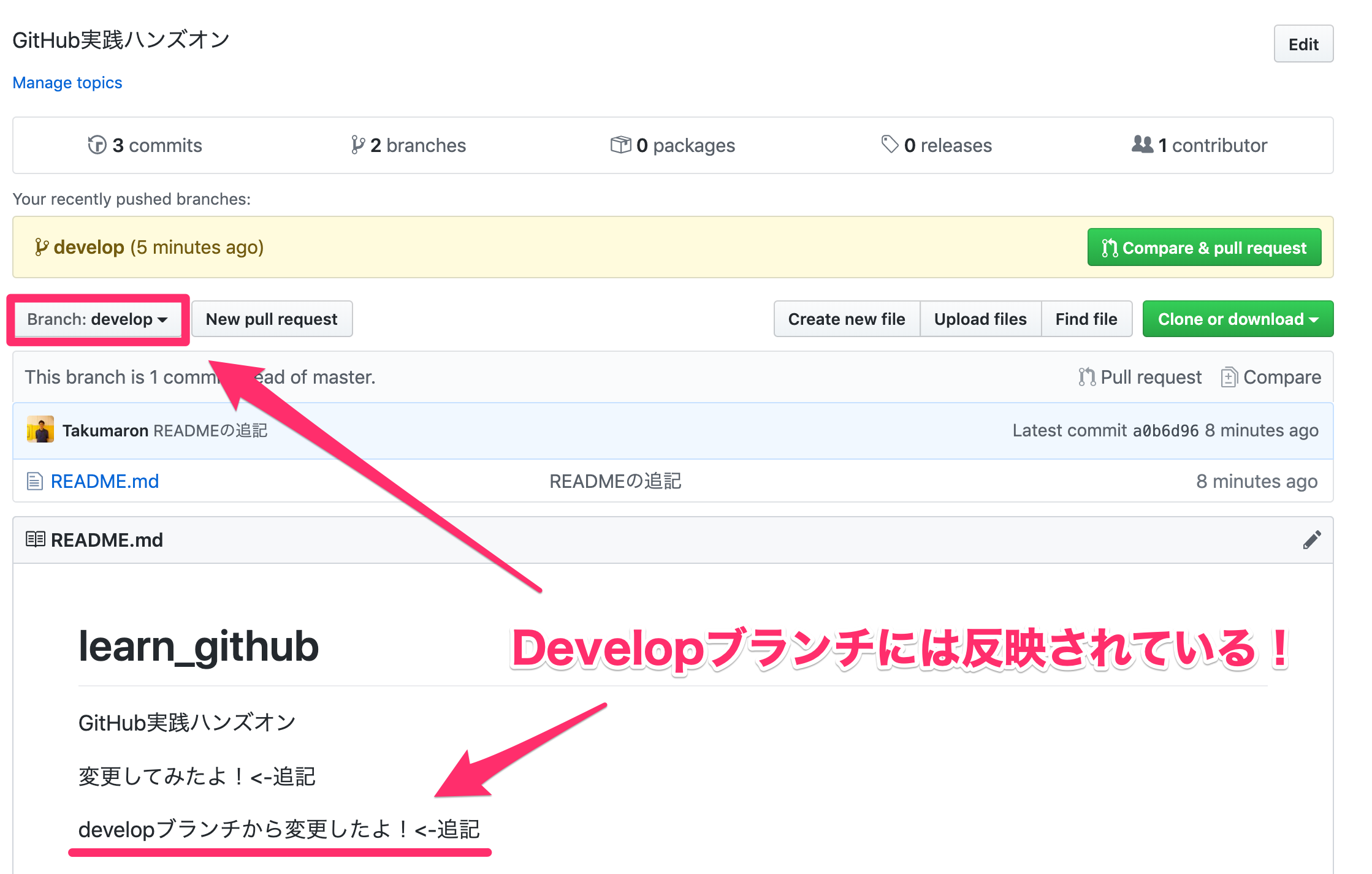Expand the Manage topics section
Image resolution: width=1372 pixels, height=874 pixels.
[x=67, y=82]
